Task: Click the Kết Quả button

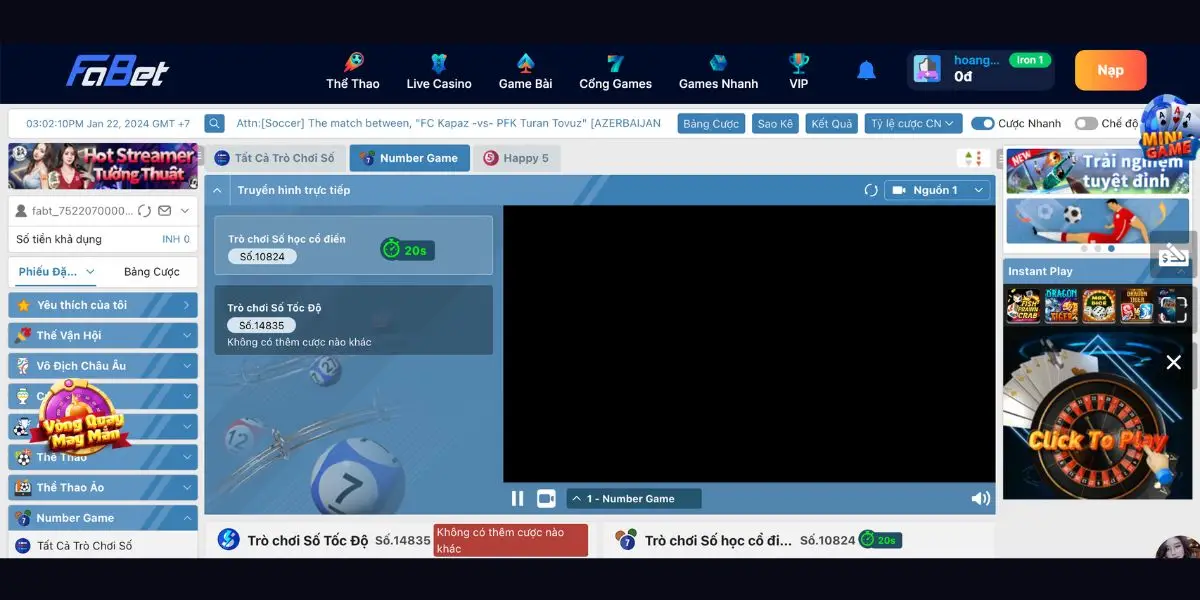Action: pyautogui.click(x=831, y=123)
